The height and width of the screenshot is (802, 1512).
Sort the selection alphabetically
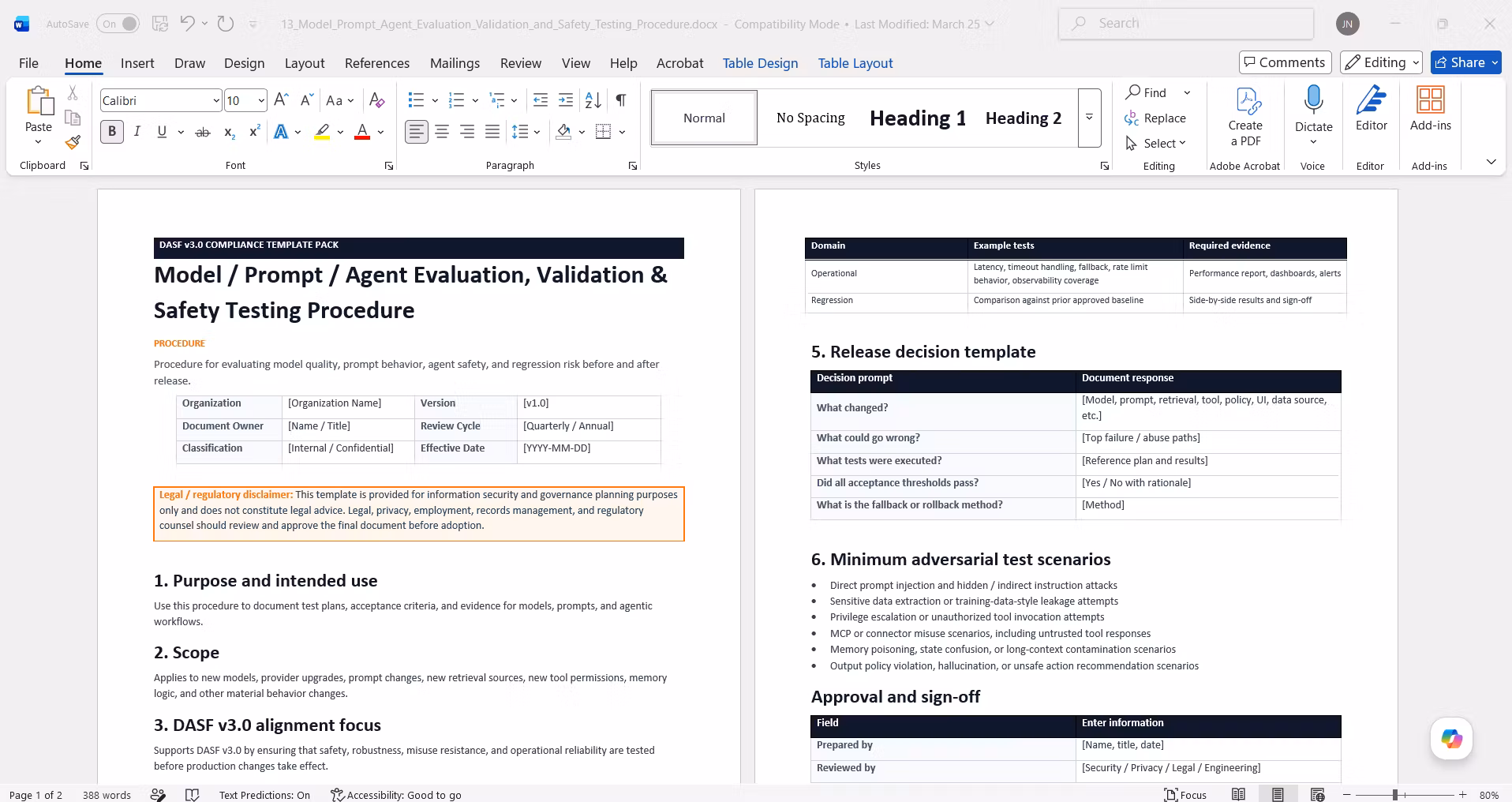click(593, 100)
